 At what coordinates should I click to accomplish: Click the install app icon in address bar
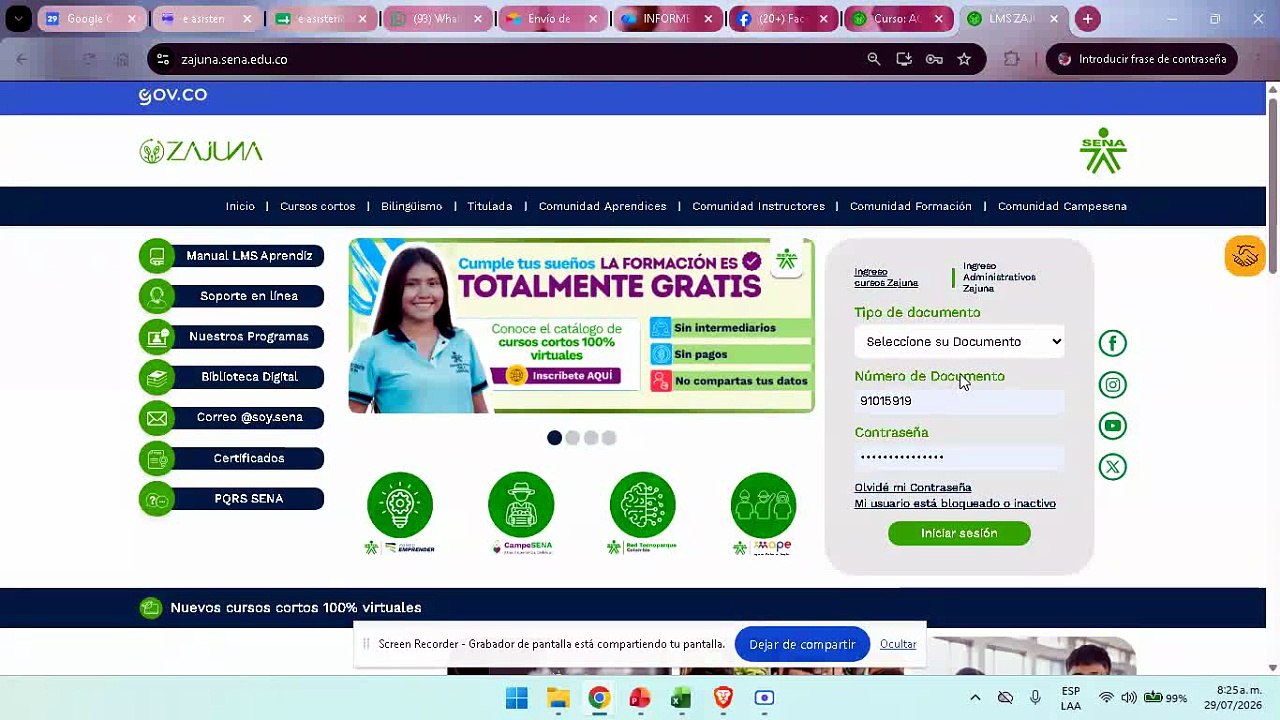pos(904,59)
